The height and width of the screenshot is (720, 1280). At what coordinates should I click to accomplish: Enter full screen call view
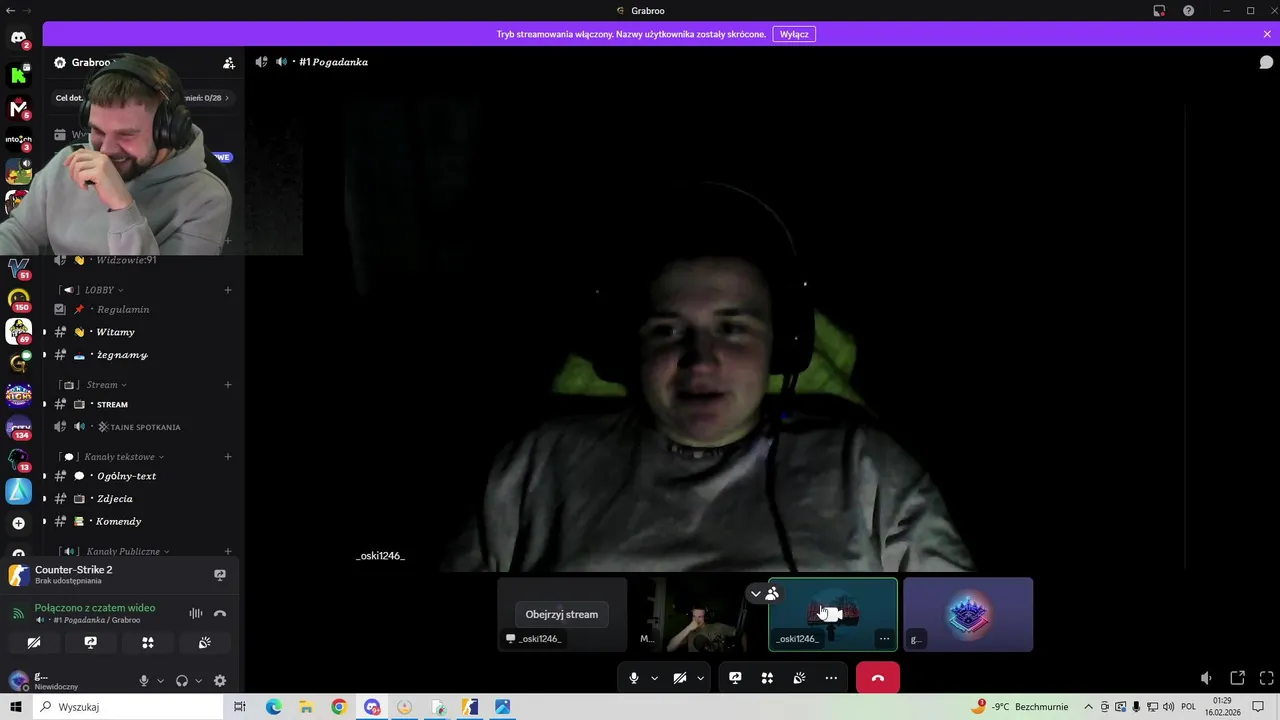(x=1267, y=678)
